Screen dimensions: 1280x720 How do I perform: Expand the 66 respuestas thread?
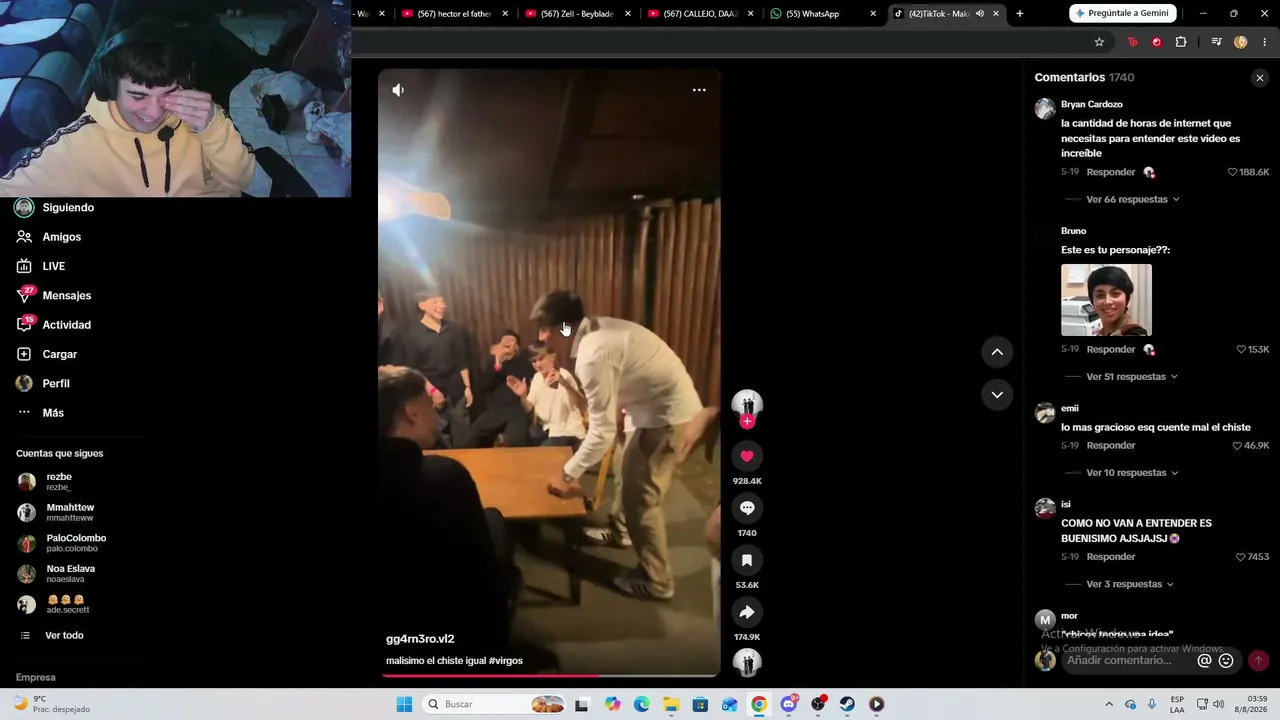[1132, 199]
